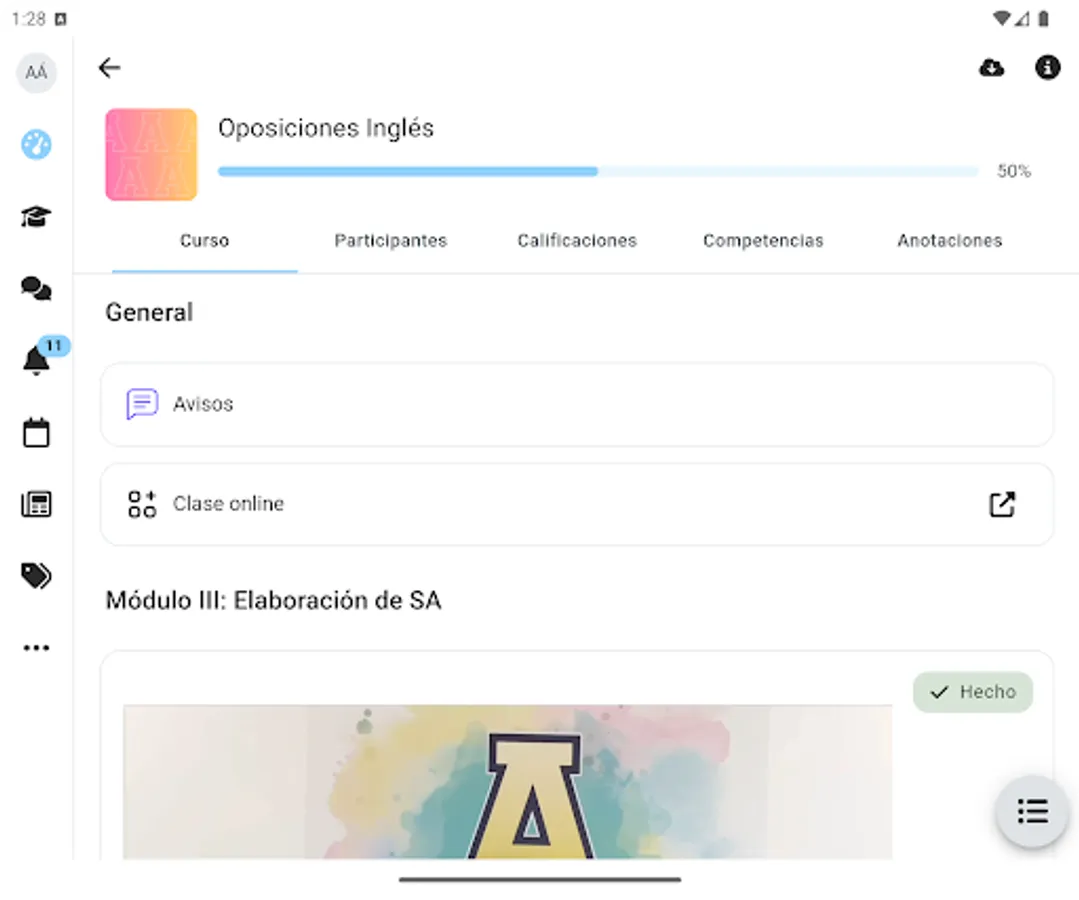Open Notifications using the bell icon
The height and width of the screenshot is (900, 1079).
coord(36,360)
